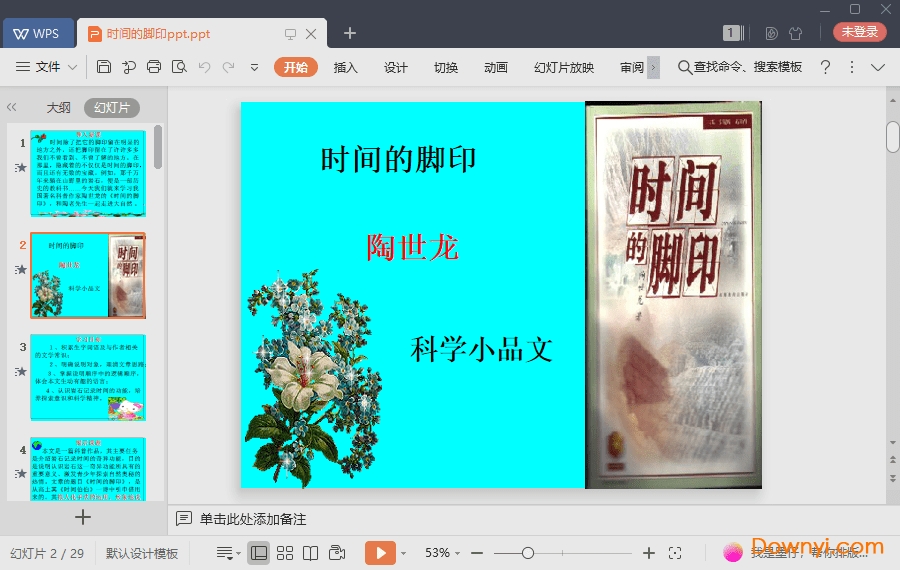
Task: Add a new tab with plus button
Action: click(350, 33)
